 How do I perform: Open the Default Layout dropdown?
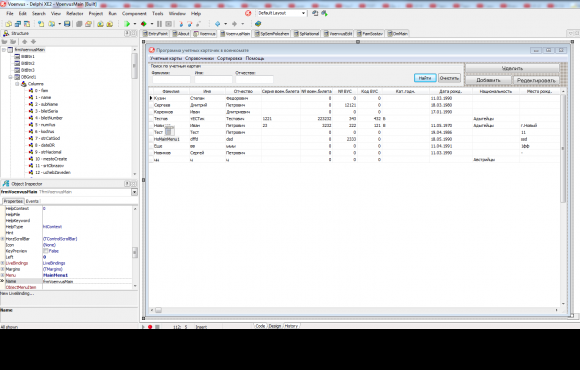coord(303,13)
